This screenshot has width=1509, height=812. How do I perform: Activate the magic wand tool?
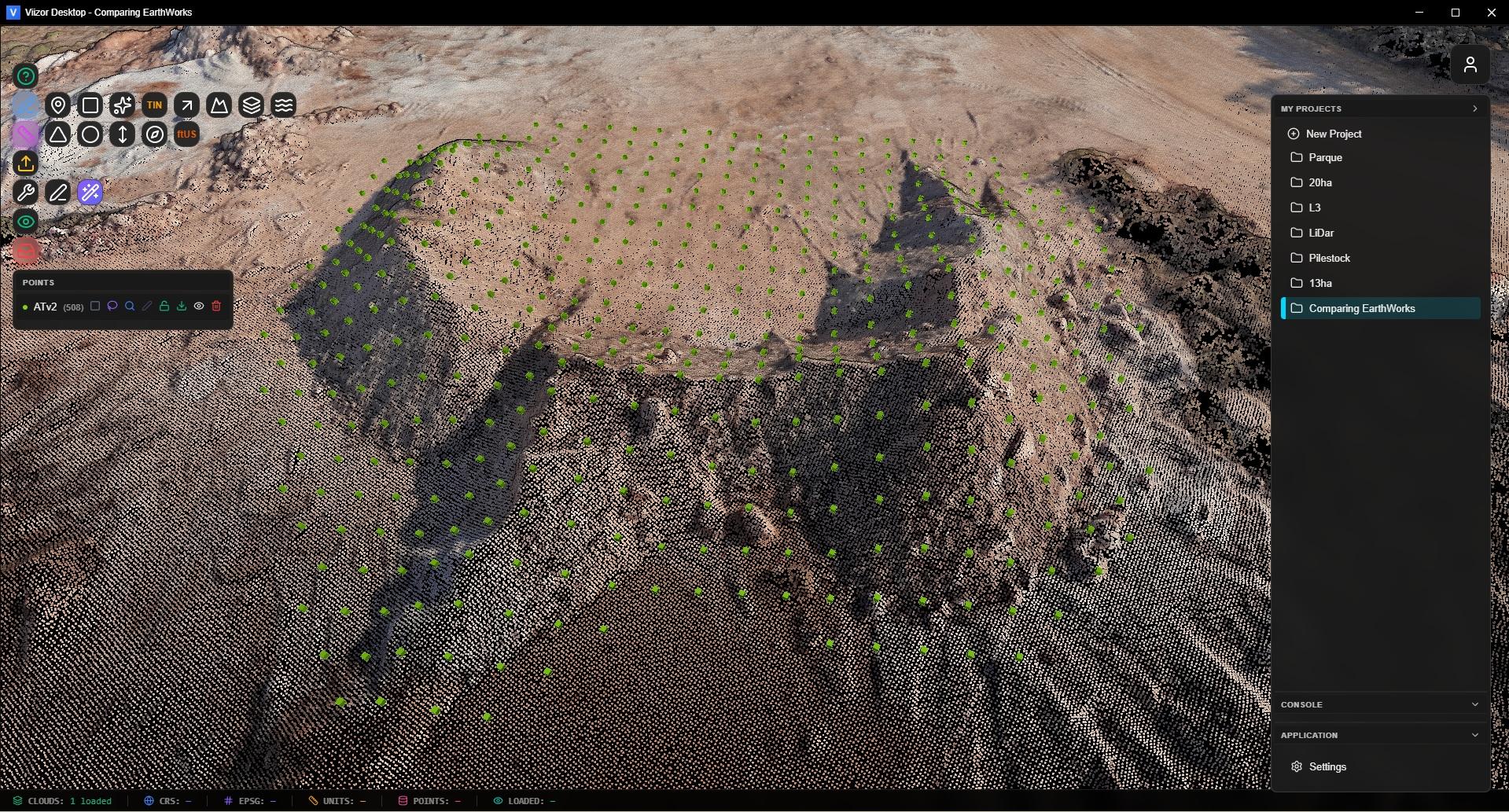point(90,192)
